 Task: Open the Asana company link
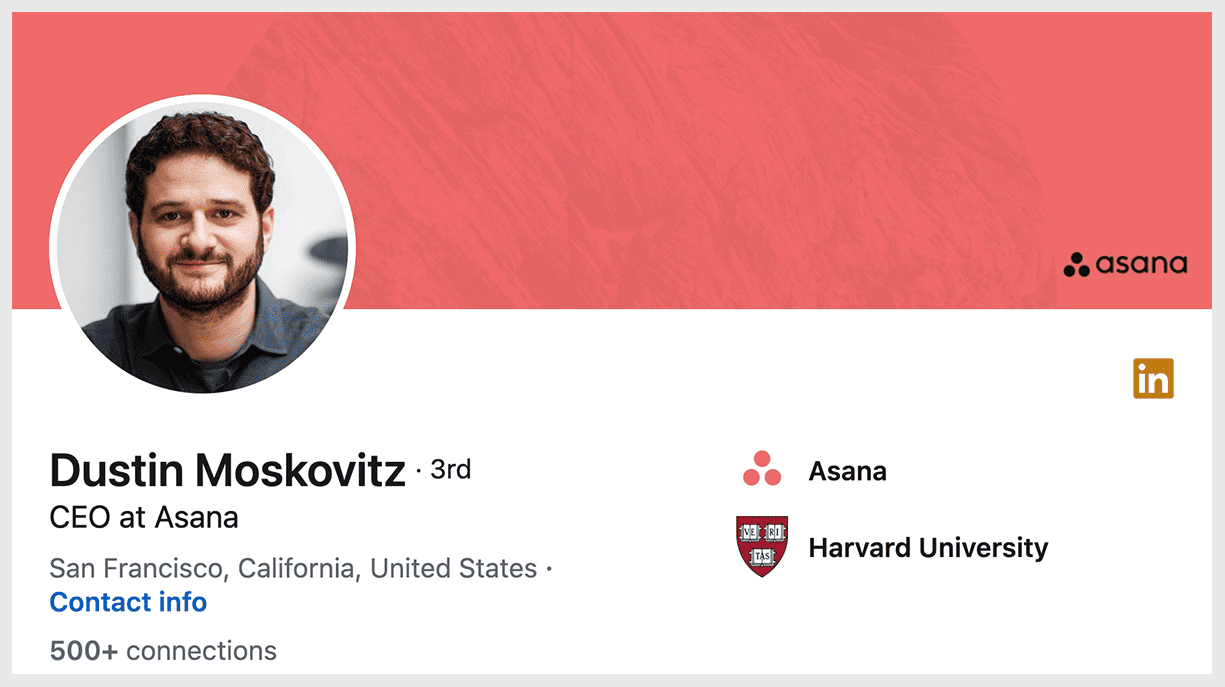point(847,471)
